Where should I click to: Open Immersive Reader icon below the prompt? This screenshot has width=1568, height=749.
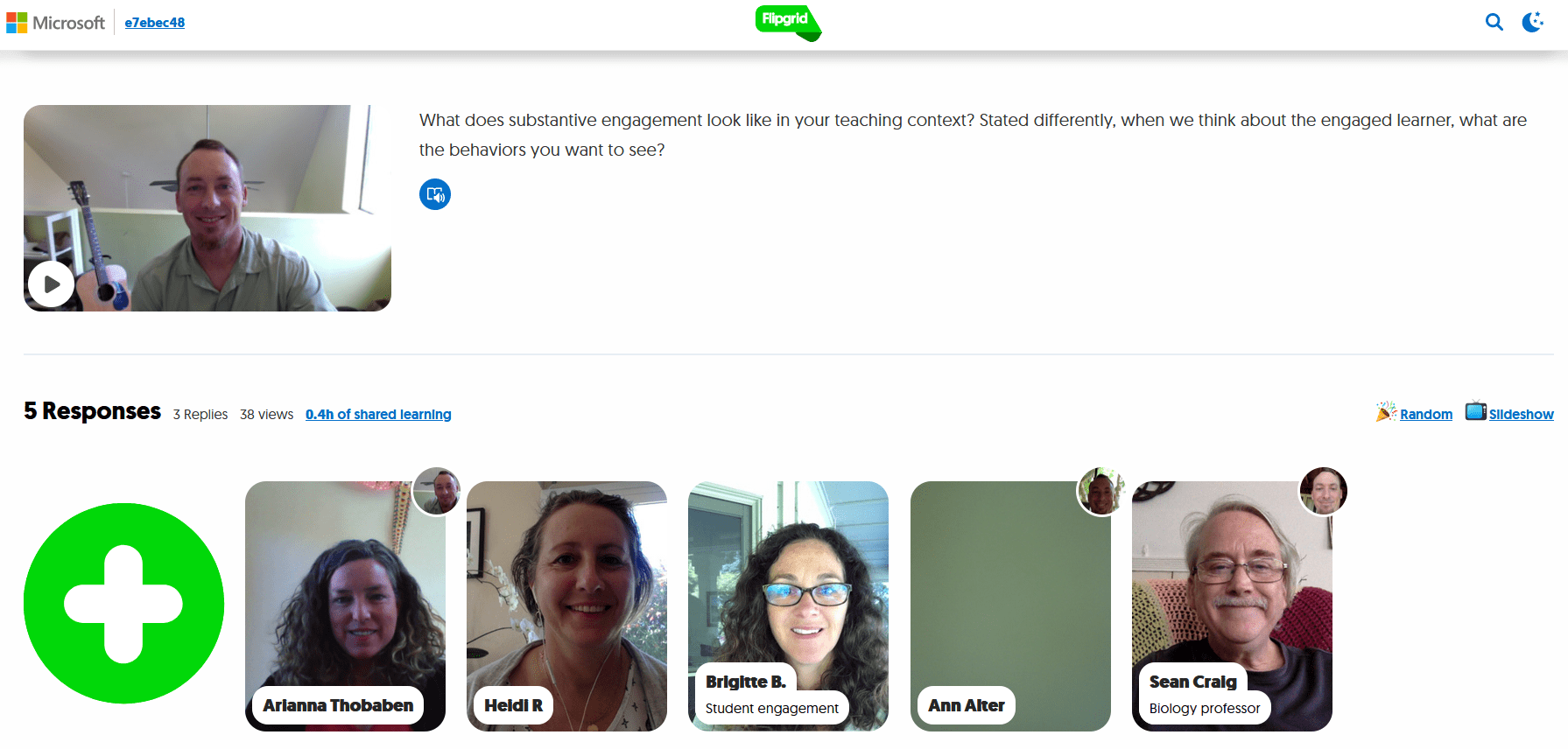coord(435,194)
